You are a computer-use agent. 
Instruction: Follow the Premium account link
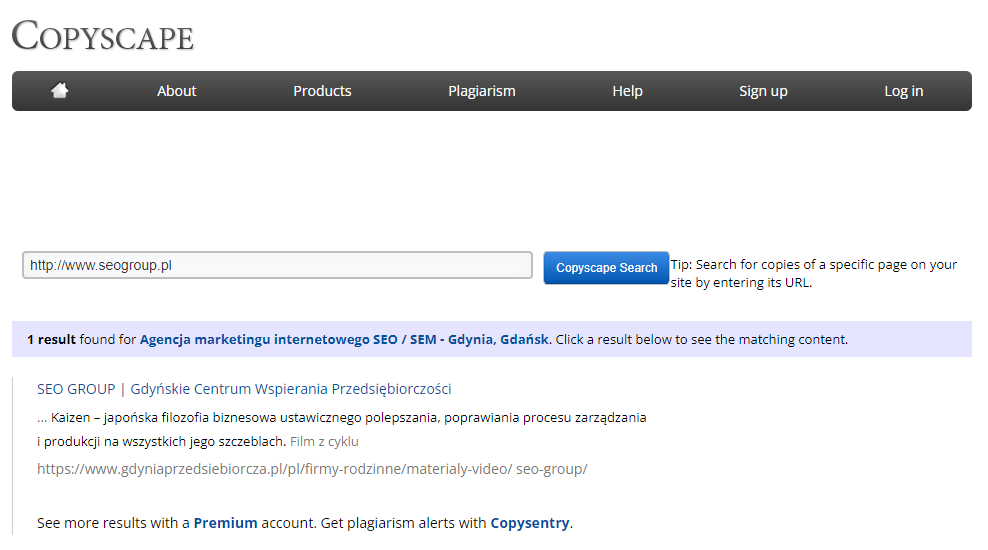pos(225,523)
